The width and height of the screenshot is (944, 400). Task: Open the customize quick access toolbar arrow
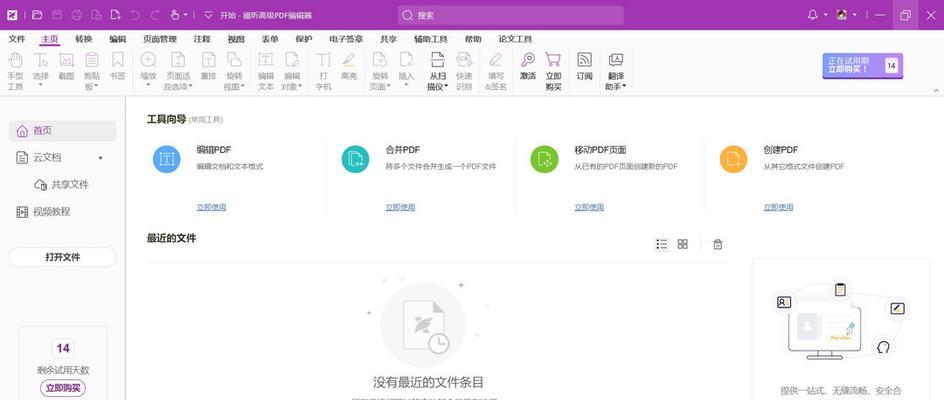208,15
